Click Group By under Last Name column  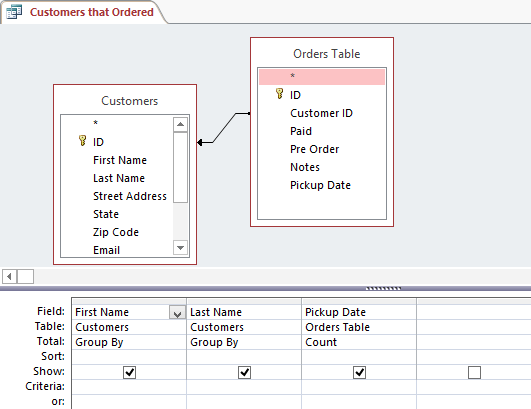(244, 342)
